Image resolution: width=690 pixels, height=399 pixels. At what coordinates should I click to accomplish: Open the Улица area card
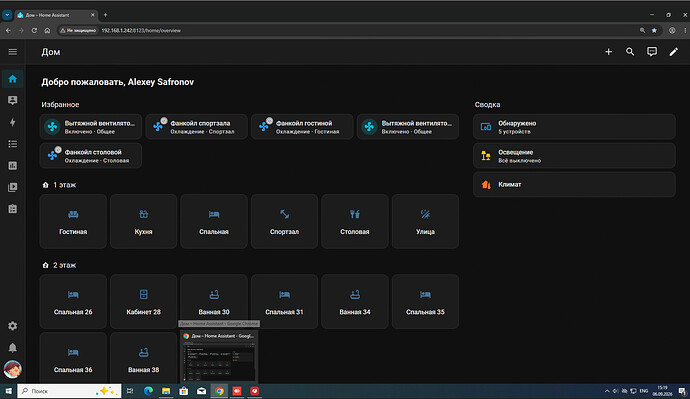425,221
